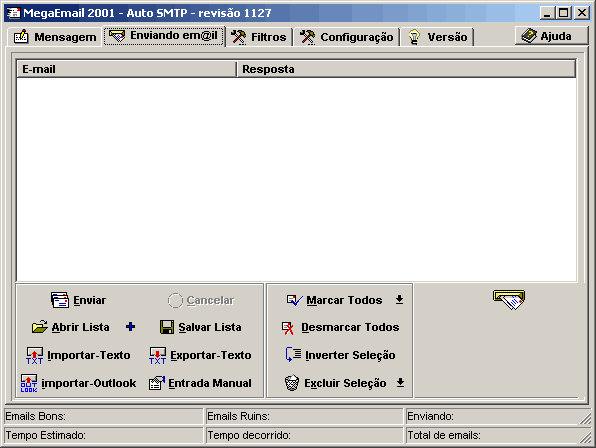Click Desmarcar Todos button
Viewport: 596px width, 448px height.
[x=341, y=327]
